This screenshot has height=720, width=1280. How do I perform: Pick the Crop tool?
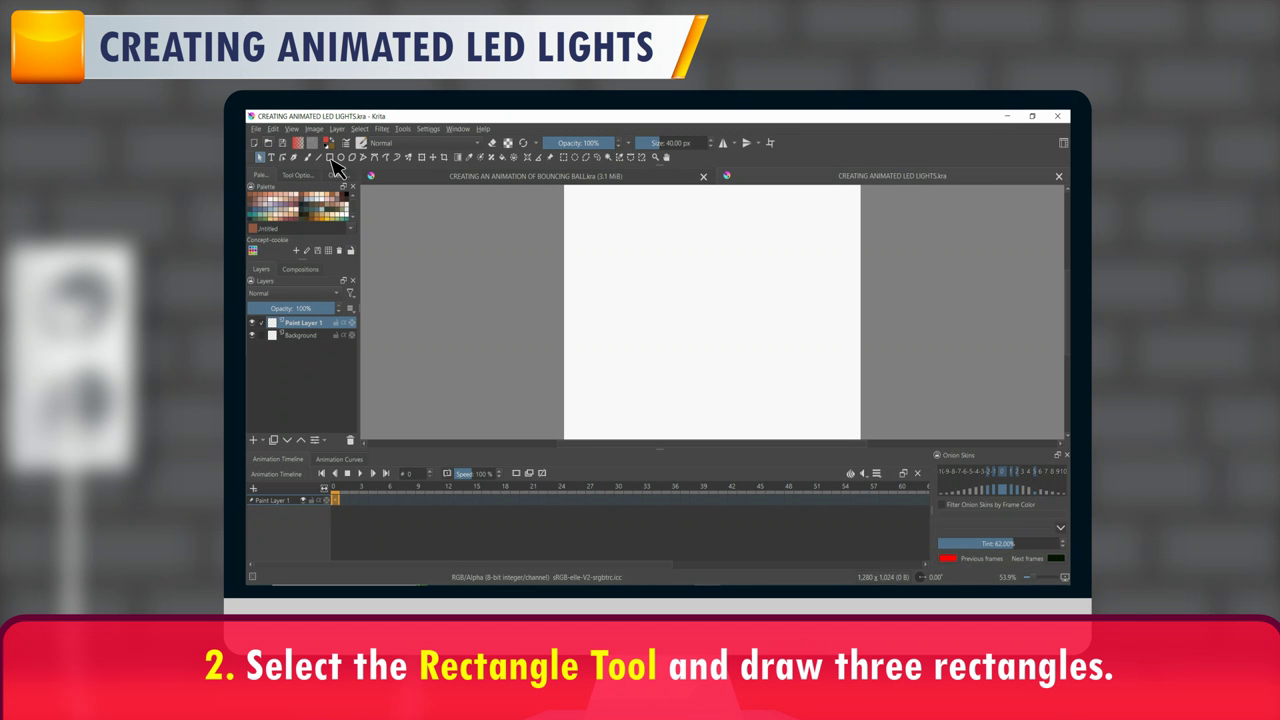coord(444,157)
